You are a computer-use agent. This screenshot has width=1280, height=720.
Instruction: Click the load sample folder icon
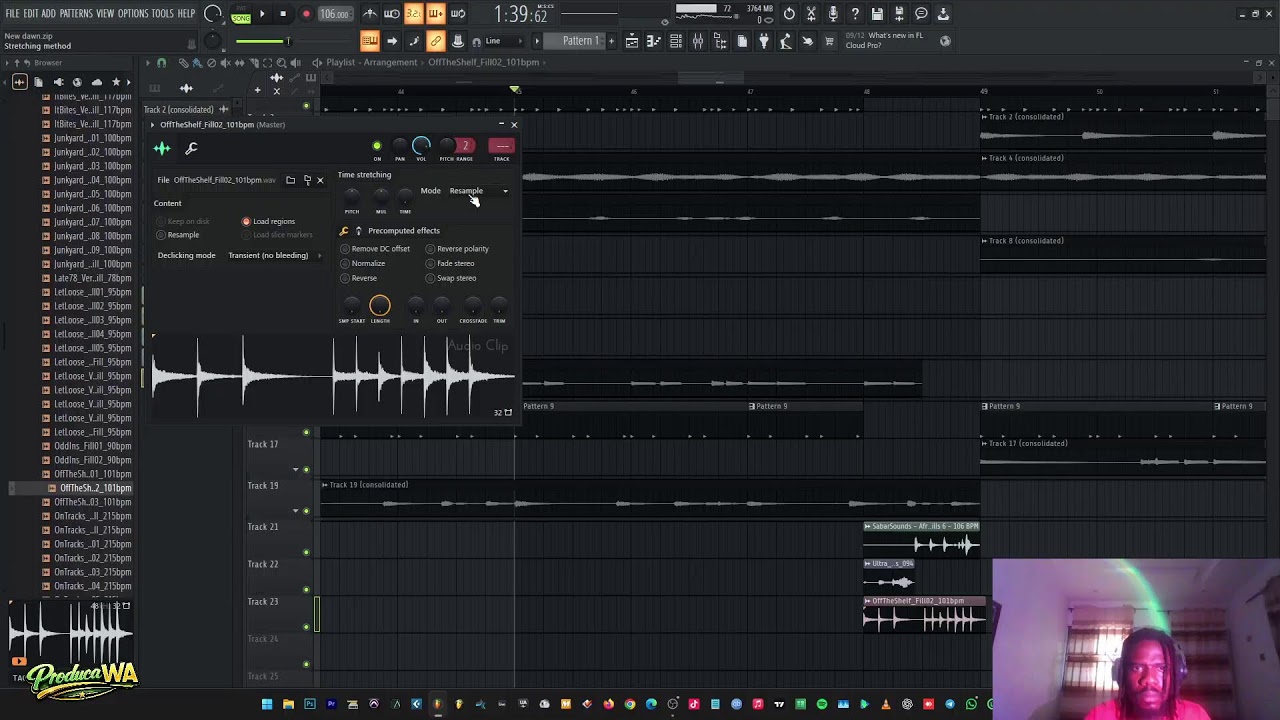point(290,180)
